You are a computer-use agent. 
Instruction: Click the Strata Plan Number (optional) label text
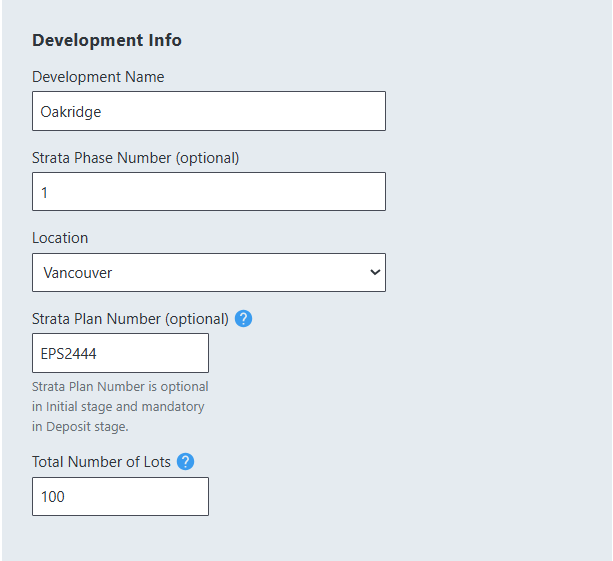coord(130,319)
